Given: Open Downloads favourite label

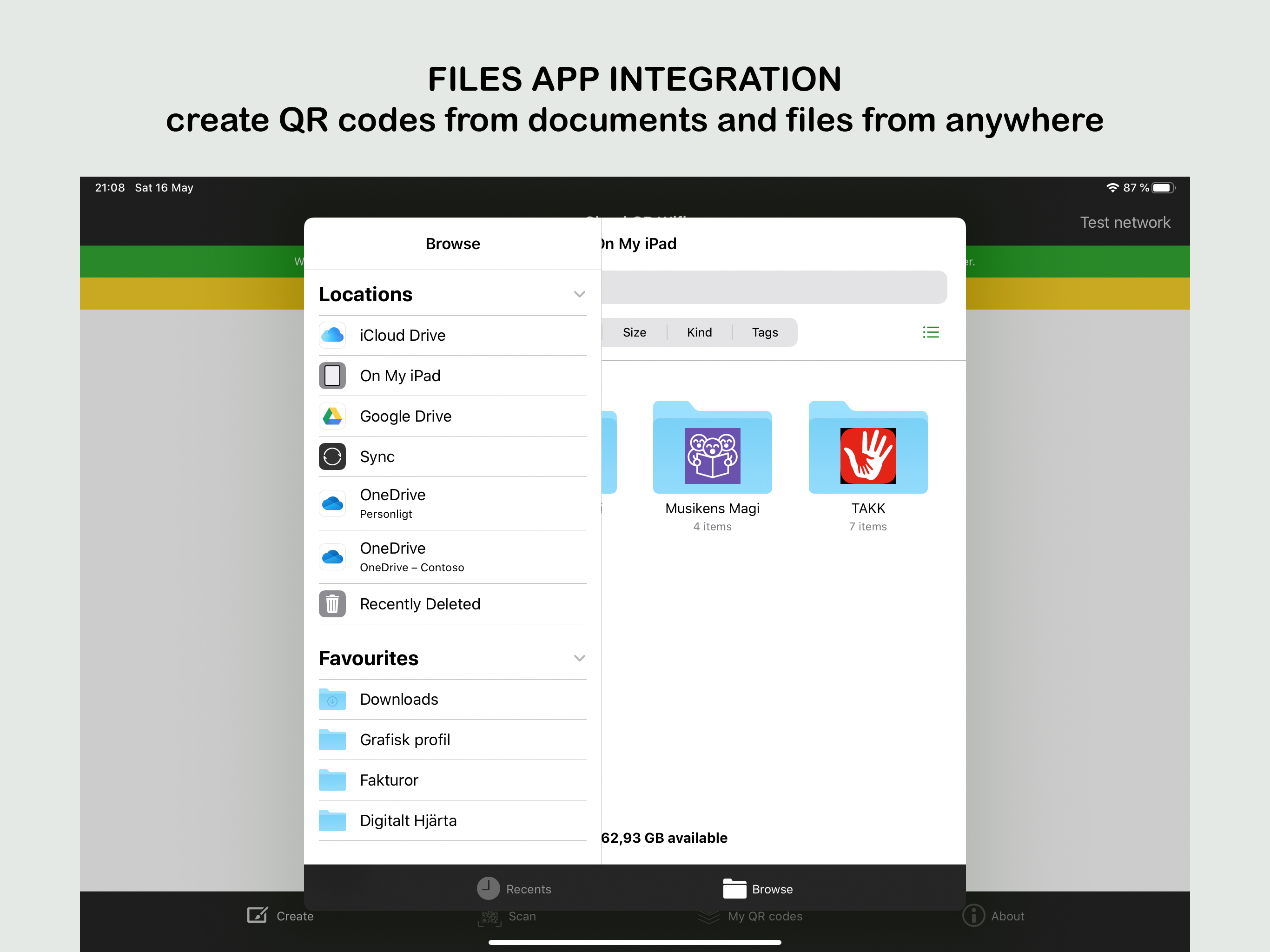Looking at the screenshot, I should [x=399, y=700].
